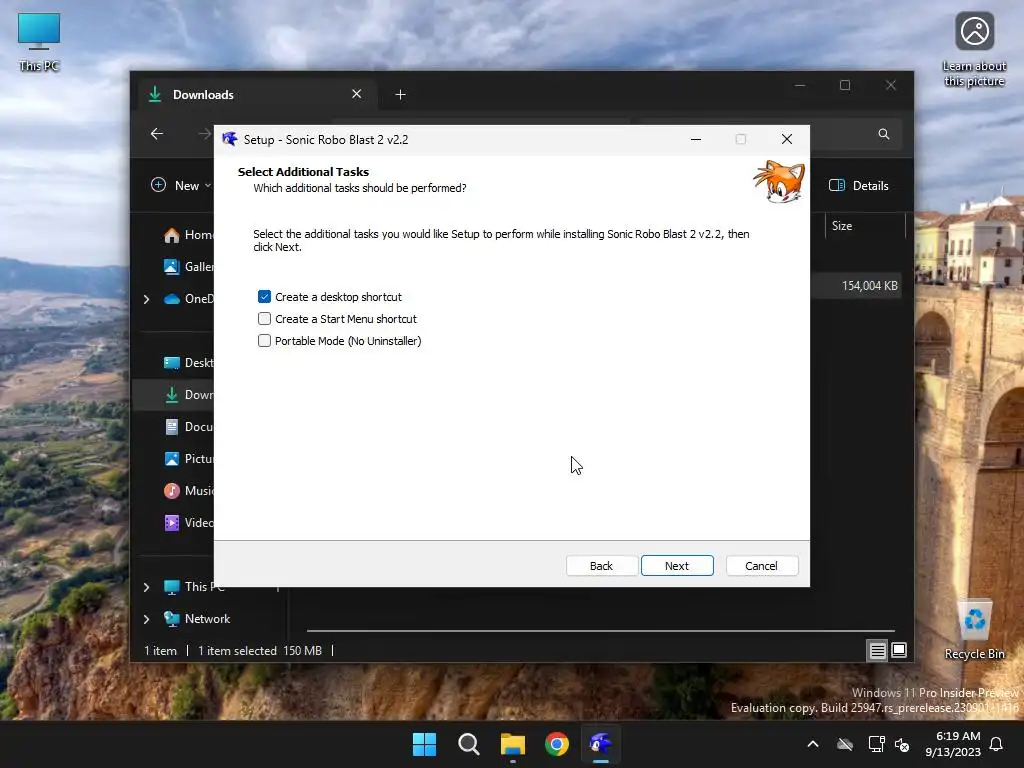
Task: Expand Network node in sidebar
Action: pyautogui.click(x=146, y=619)
